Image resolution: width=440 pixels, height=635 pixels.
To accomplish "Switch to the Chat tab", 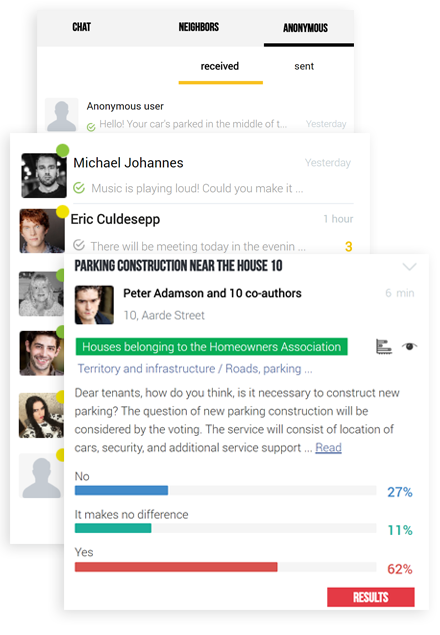I will point(81,27).
